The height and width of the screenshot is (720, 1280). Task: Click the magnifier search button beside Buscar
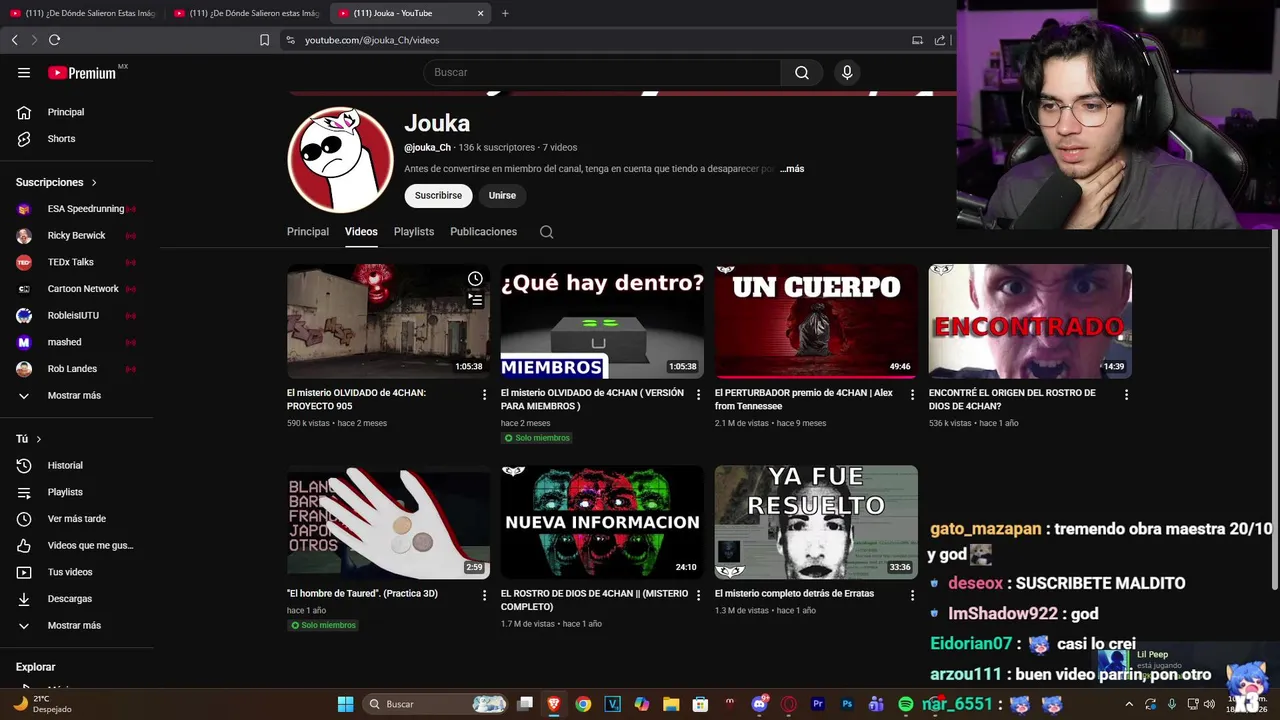click(x=802, y=72)
